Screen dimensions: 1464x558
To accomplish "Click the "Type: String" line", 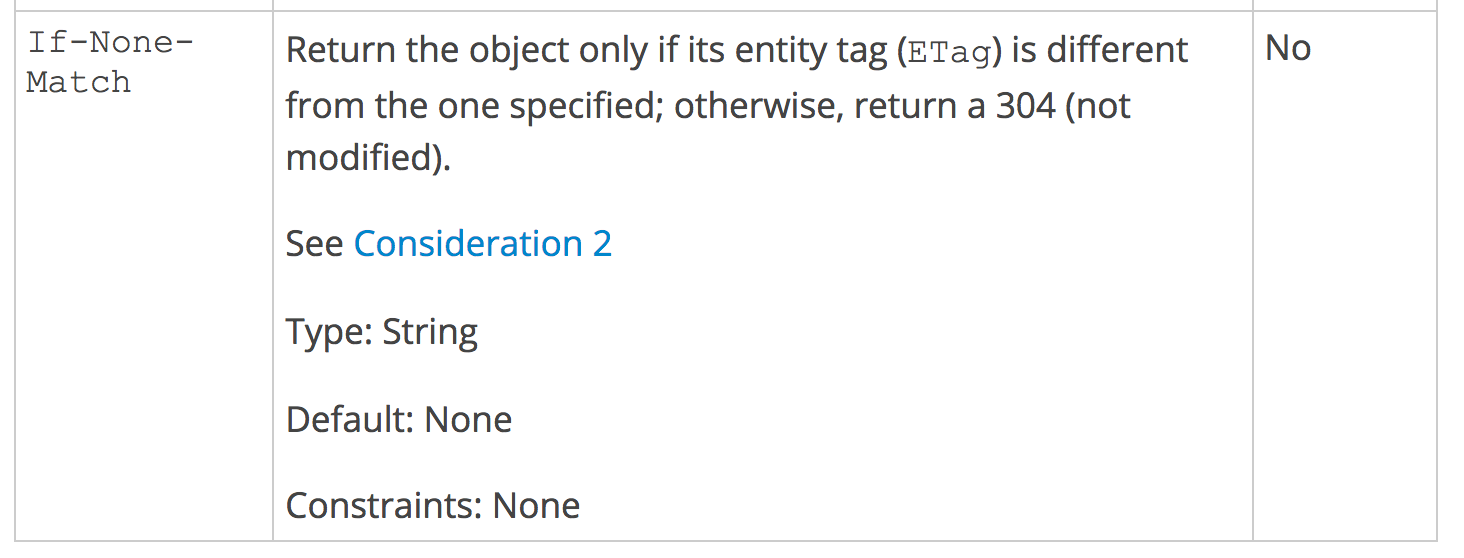I will 382,332.
